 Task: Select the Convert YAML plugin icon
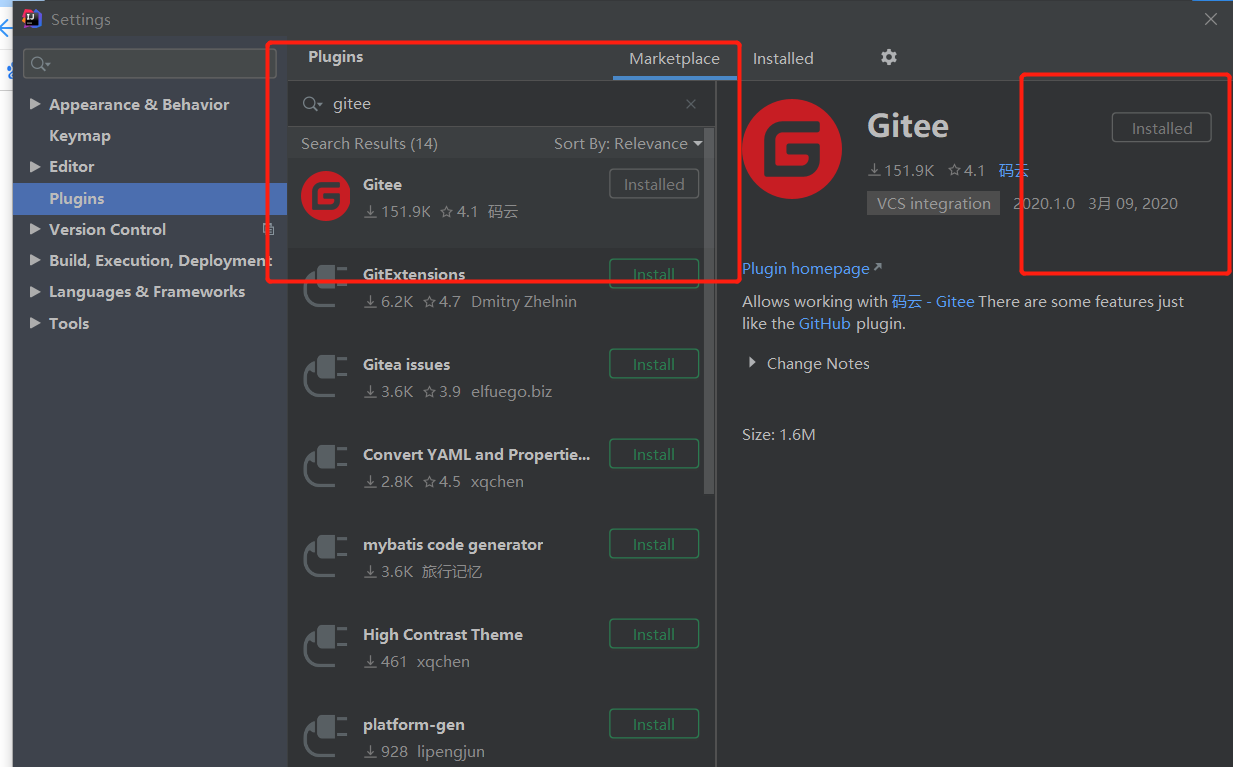(x=326, y=466)
